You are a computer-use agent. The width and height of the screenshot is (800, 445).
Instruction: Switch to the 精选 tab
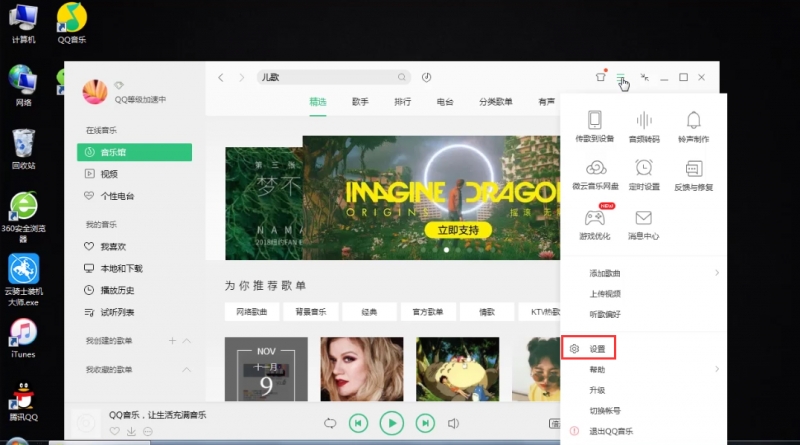(318, 102)
